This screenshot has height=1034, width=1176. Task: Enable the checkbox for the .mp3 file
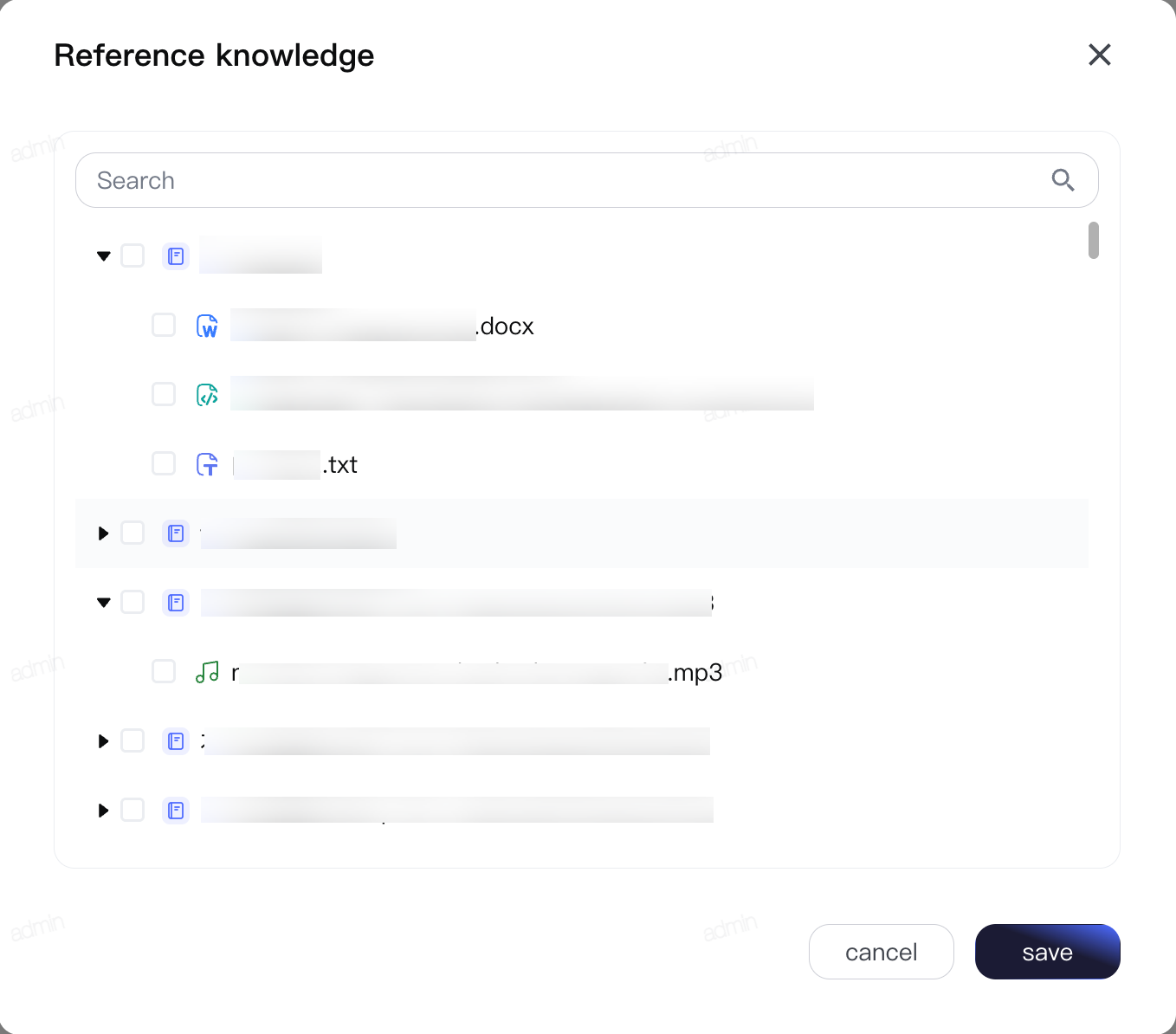164,671
